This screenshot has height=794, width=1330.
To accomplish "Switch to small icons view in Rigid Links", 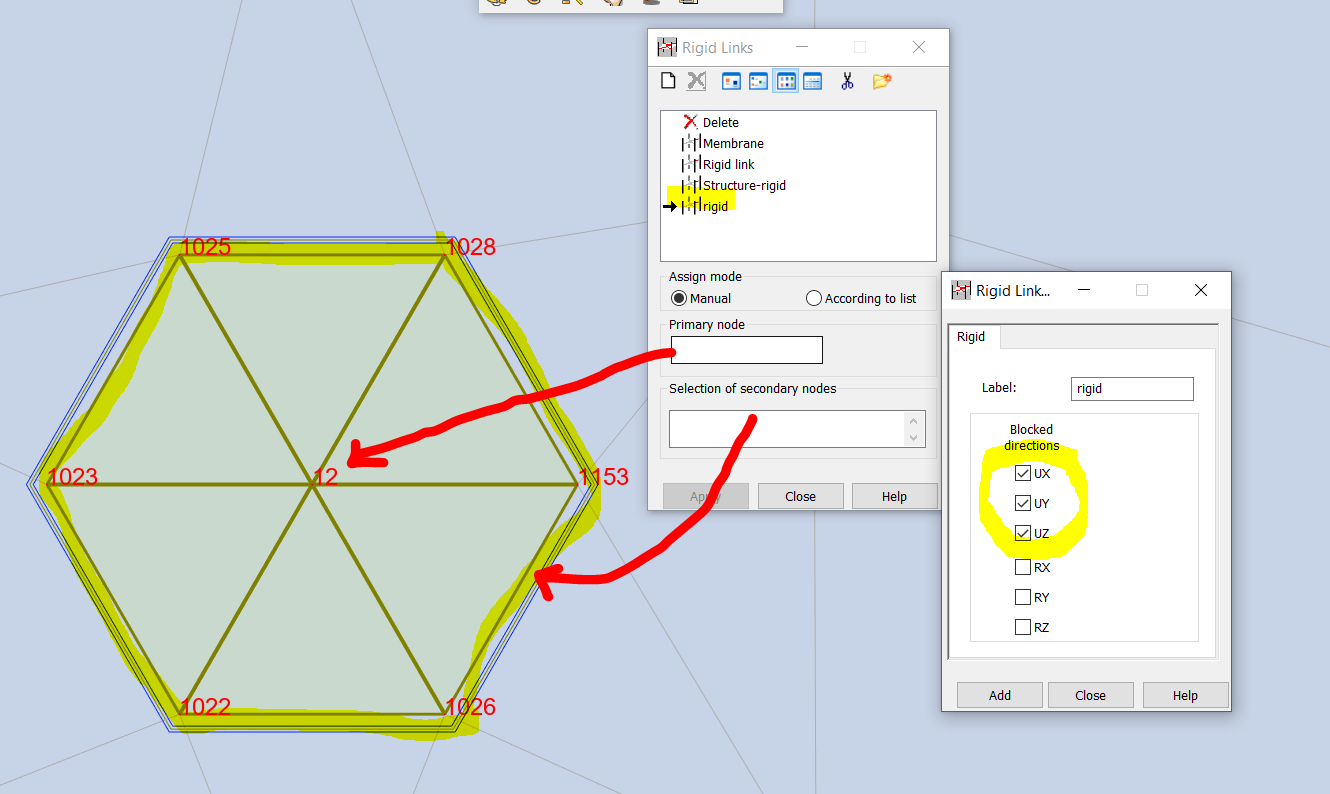I will (757, 80).
